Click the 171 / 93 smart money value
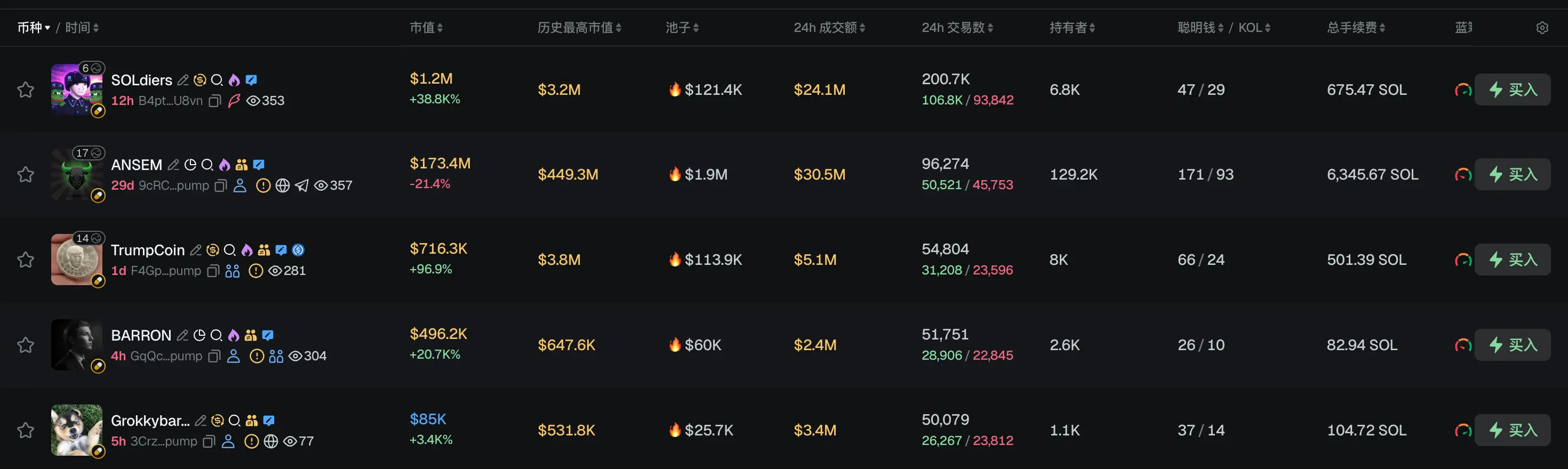The height and width of the screenshot is (469, 1568). click(x=1205, y=175)
